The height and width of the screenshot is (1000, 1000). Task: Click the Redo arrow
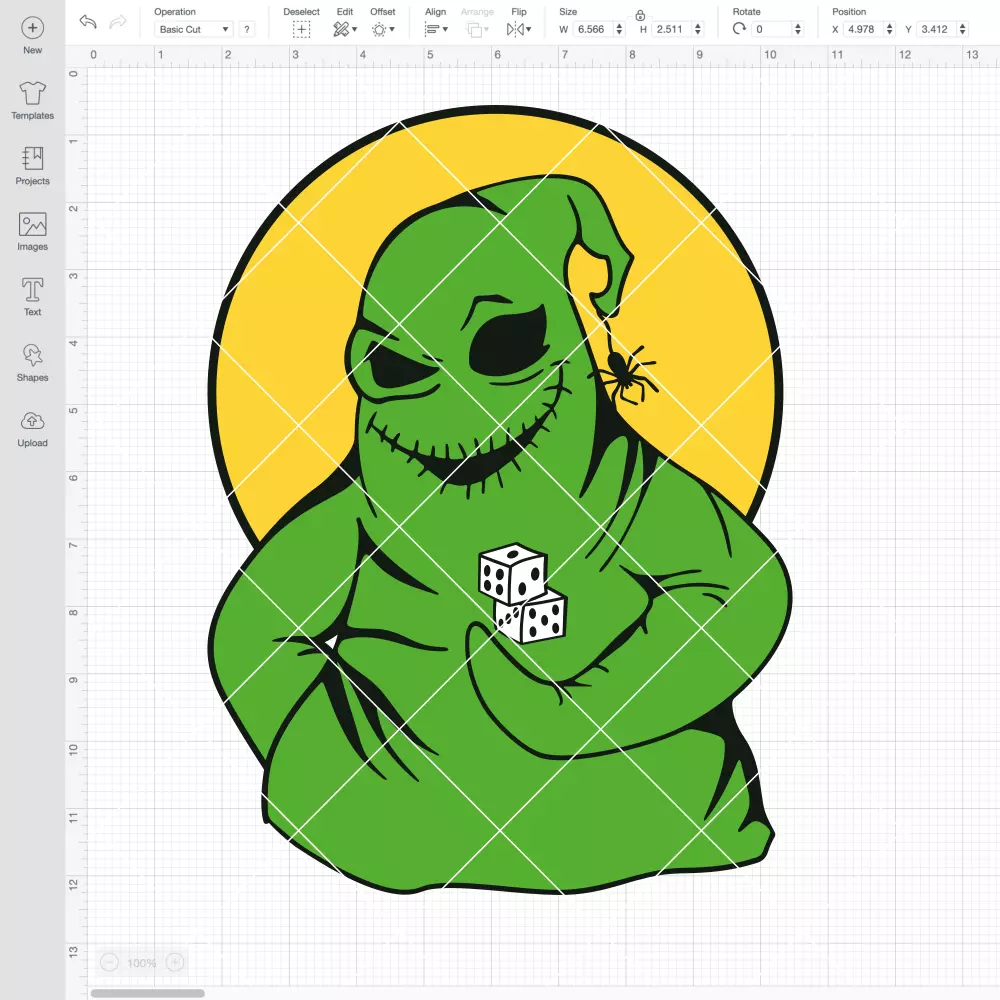pyautogui.click(x=118, y=22)
